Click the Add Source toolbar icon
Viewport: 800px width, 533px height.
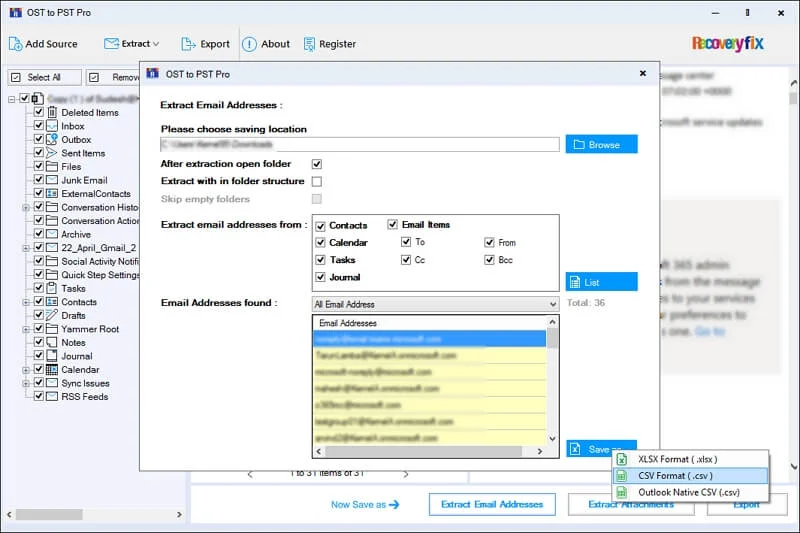[16, 44]
